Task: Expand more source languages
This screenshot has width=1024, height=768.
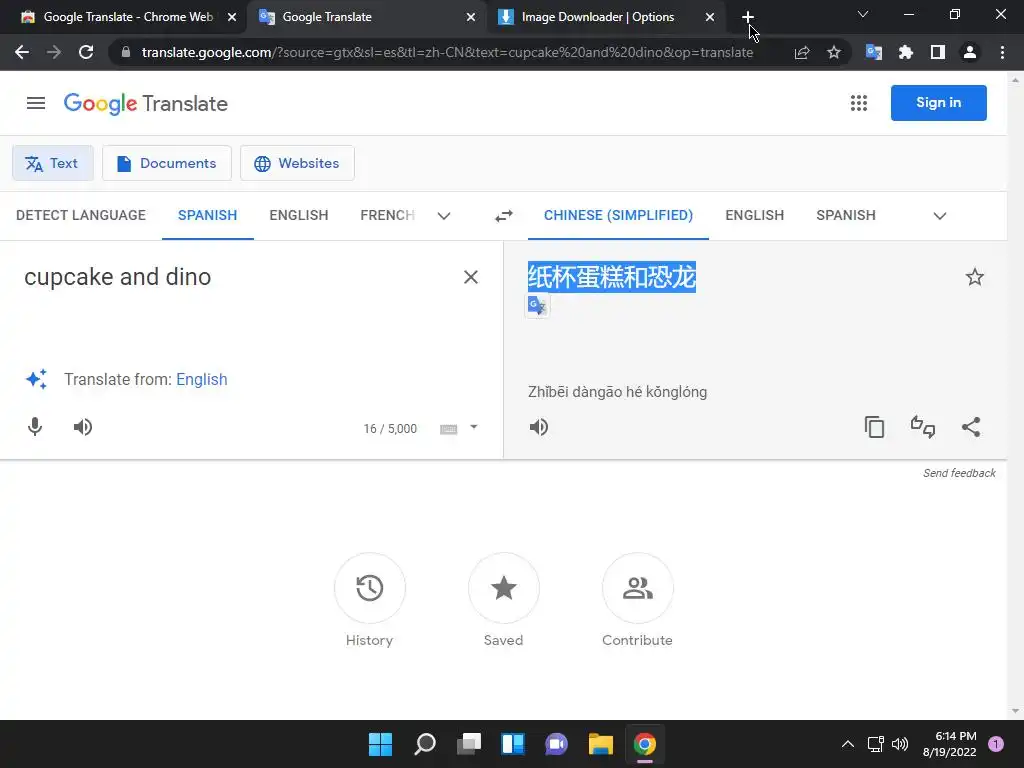Action: (444, 216)
